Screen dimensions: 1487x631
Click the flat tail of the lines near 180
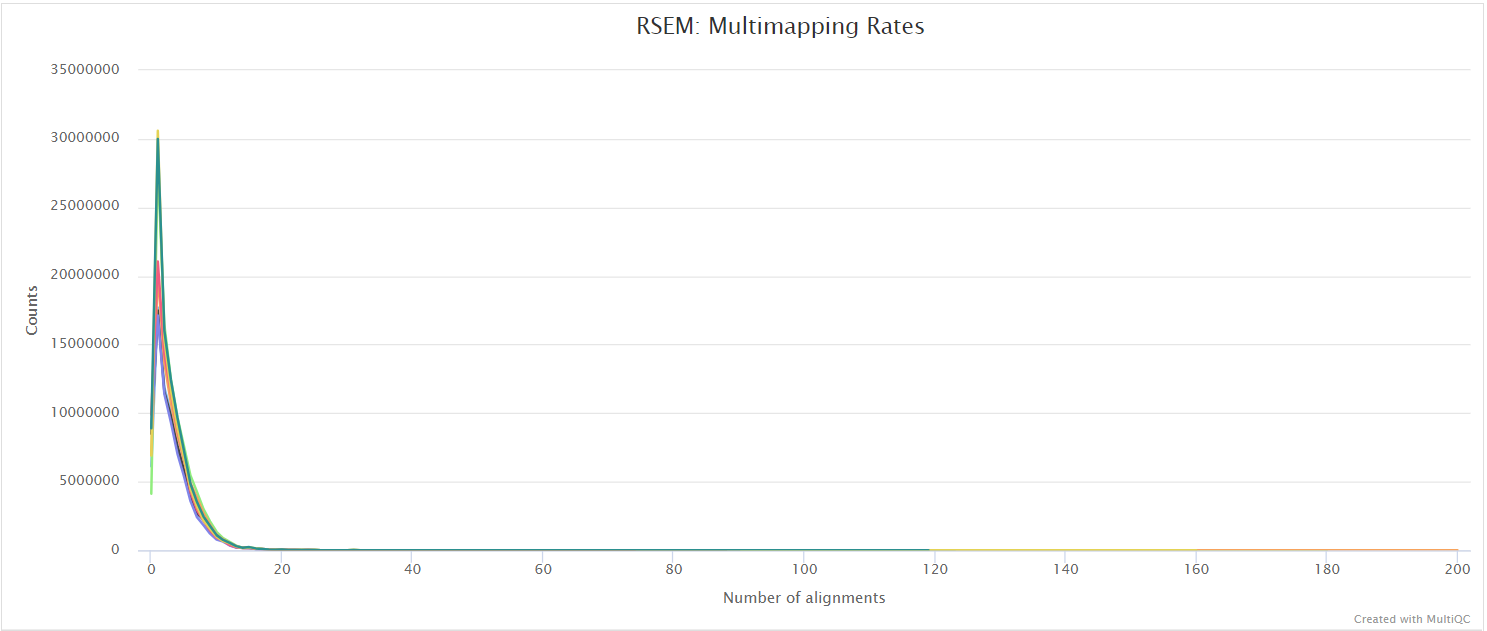pyautogui.click(x=1325, y=548)
